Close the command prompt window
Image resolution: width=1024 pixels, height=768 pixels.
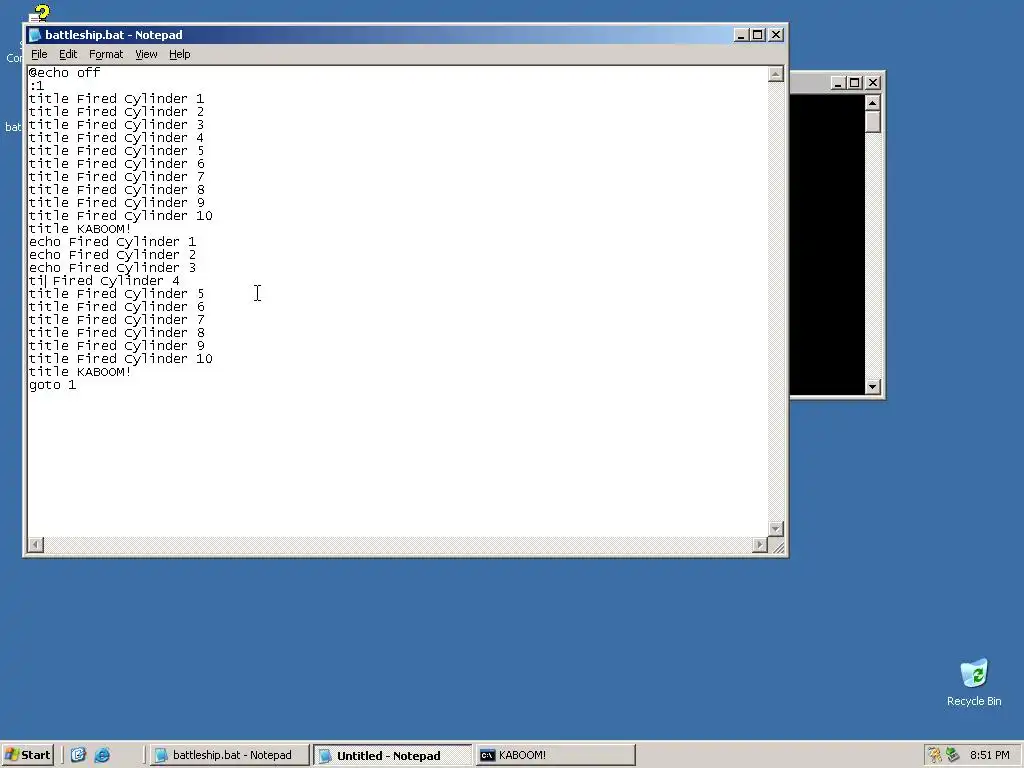(873, 83)
